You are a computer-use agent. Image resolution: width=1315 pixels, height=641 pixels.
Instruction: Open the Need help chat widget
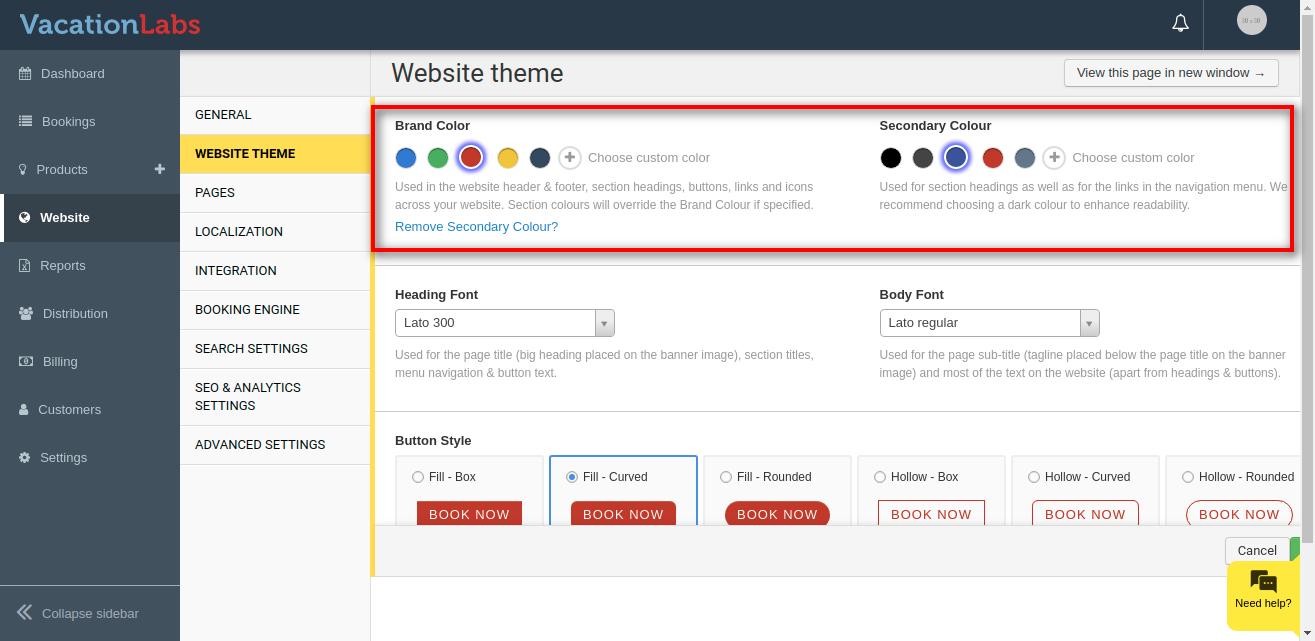point(1262,591)
